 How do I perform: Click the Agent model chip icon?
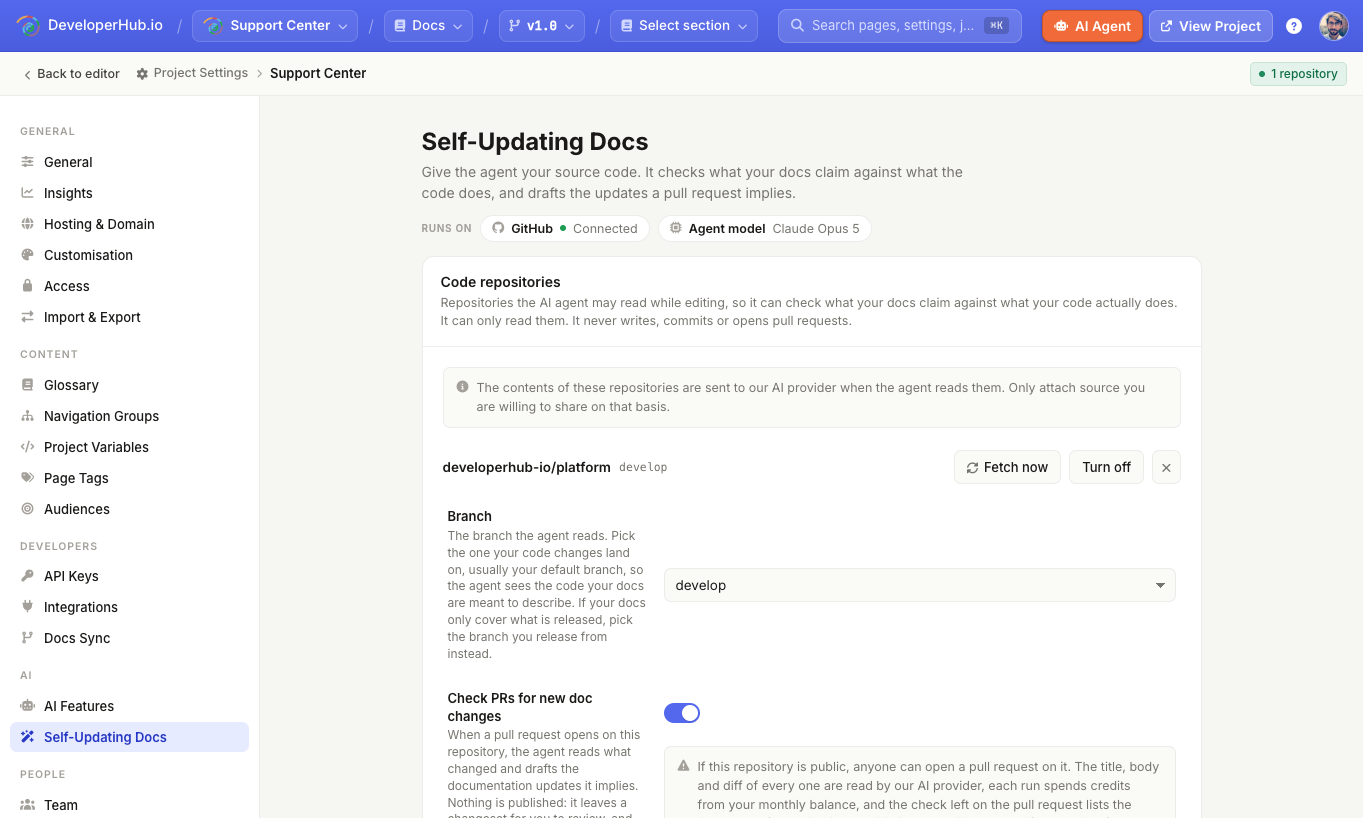(x=676, y=229)
